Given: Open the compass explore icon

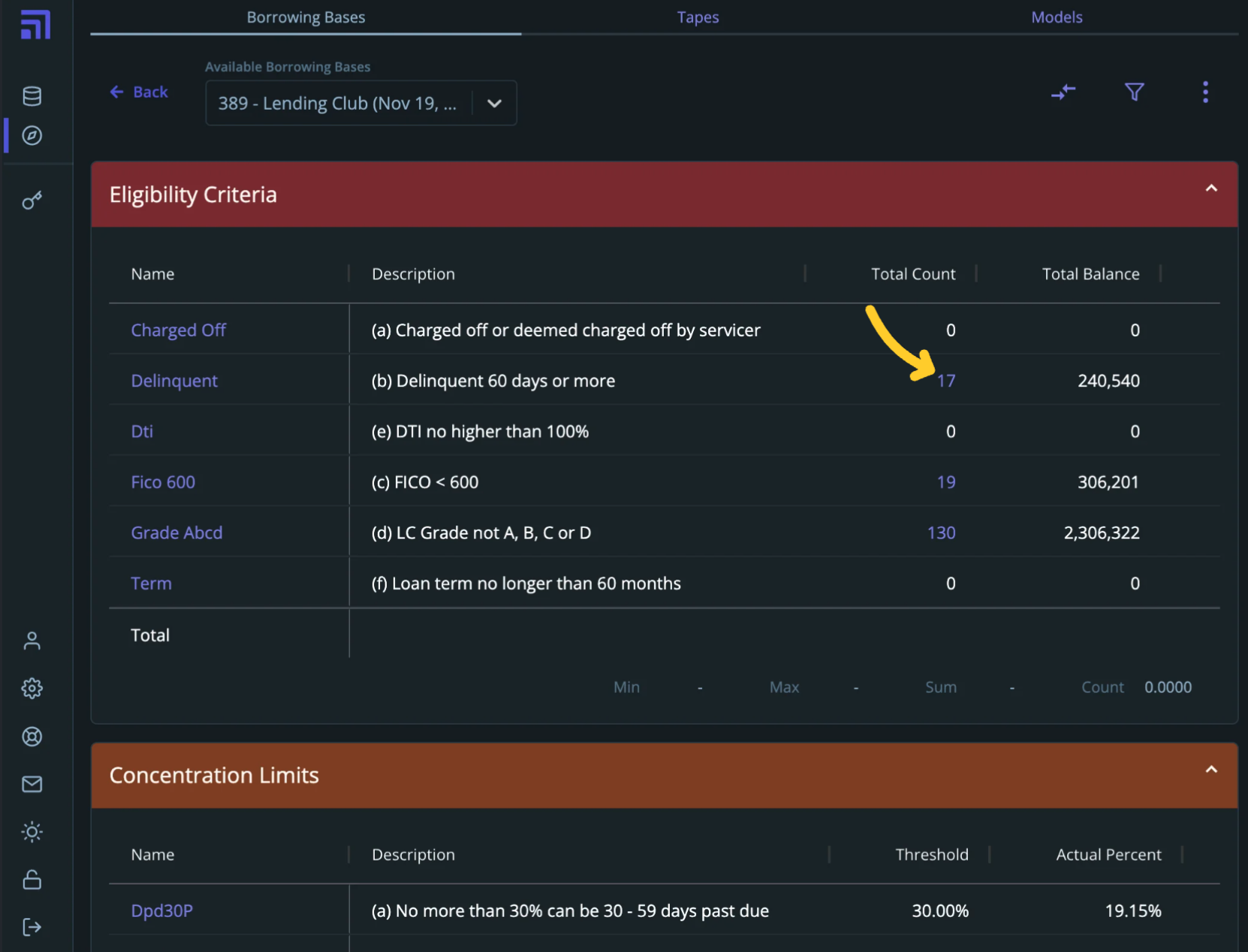Looking at the screenshot, I should tap(32, 136).
